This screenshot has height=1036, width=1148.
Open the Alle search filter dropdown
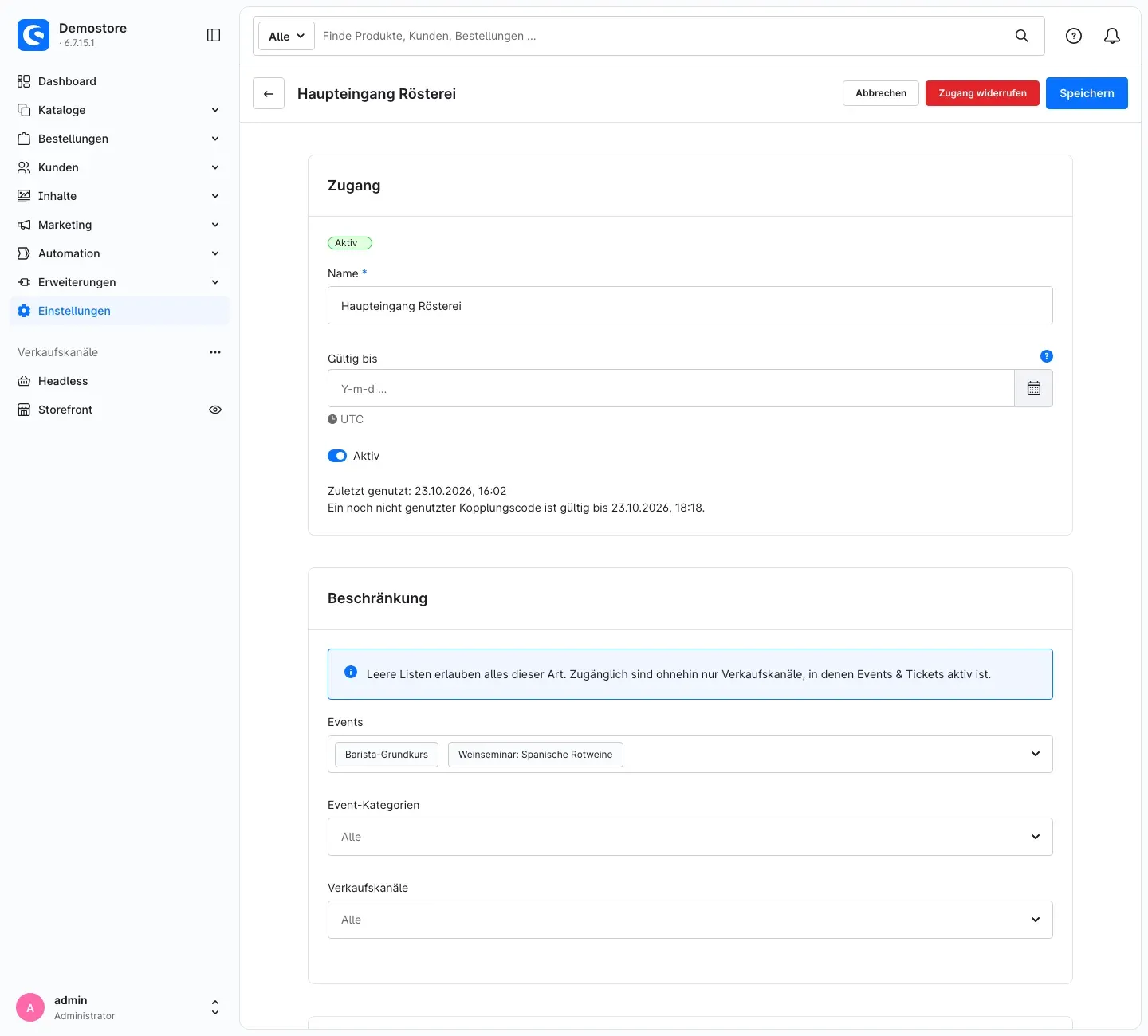pyautogui.click(x=286, y=36)
